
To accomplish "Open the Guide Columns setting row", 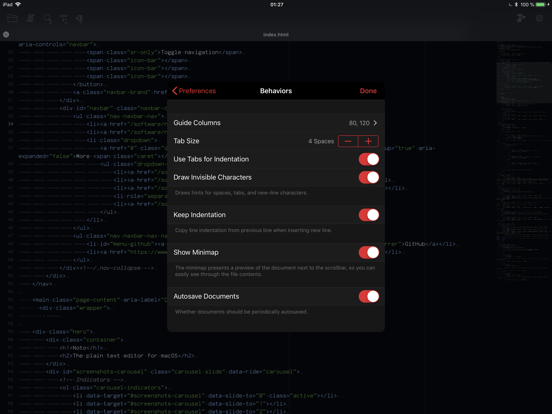I will click(x=276, y=123).
